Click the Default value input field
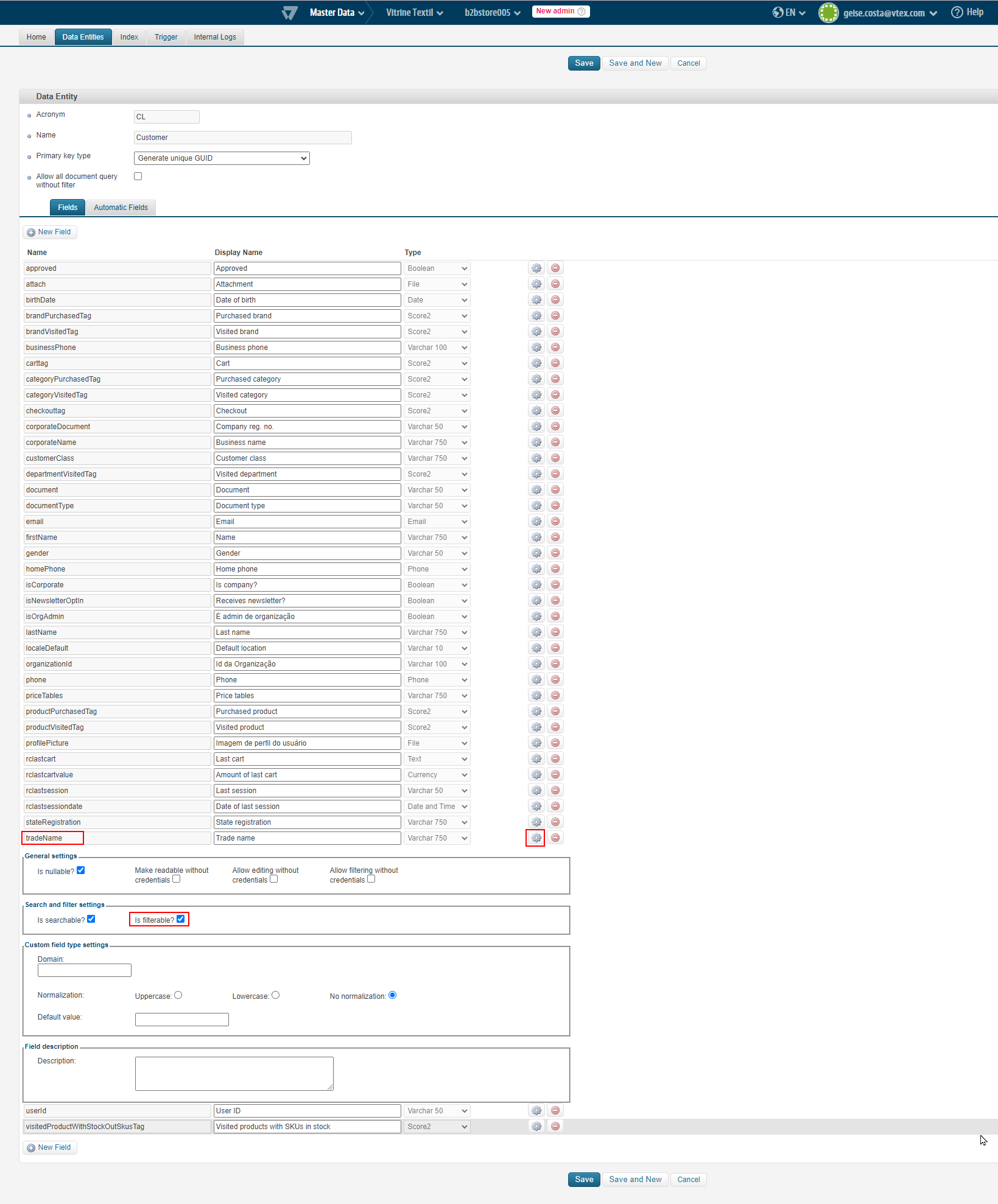This screenshot has width=998, height=1204. (182, 1020)
